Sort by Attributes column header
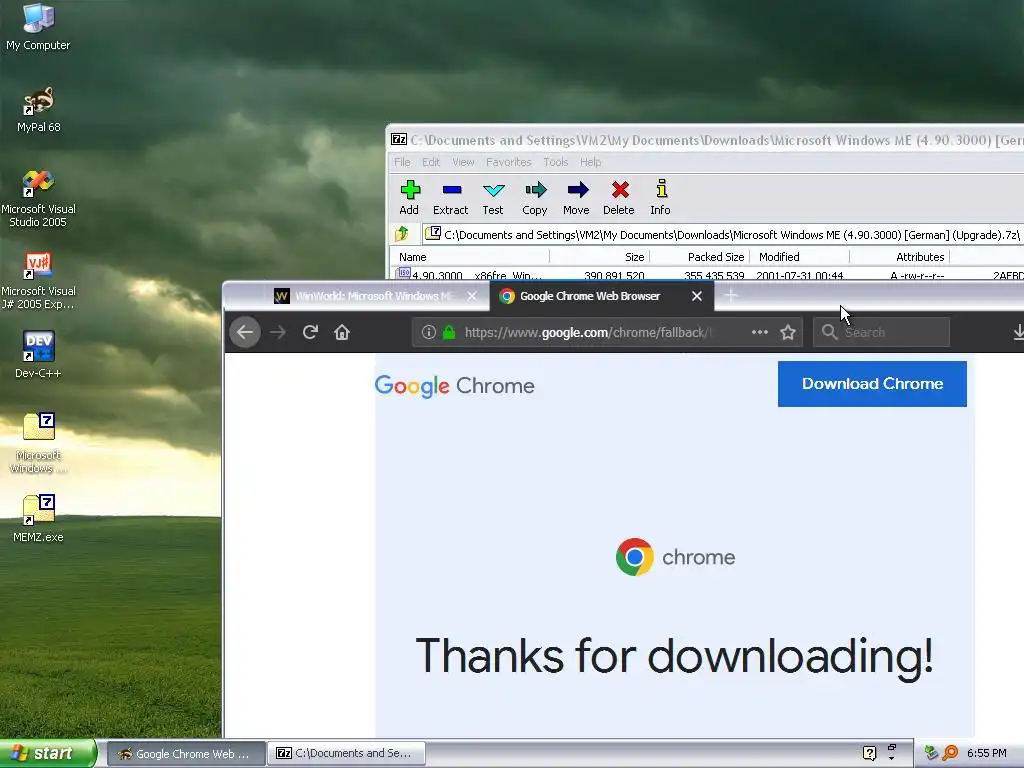Viewport: 1024px width, 768px height. tap(899, 257)
